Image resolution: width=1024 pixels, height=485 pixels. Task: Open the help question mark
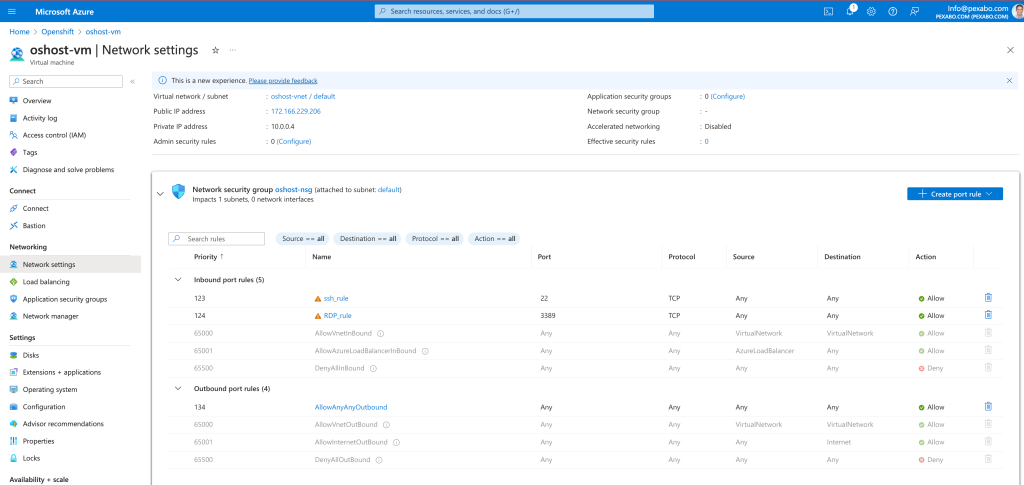coord(893,12)
